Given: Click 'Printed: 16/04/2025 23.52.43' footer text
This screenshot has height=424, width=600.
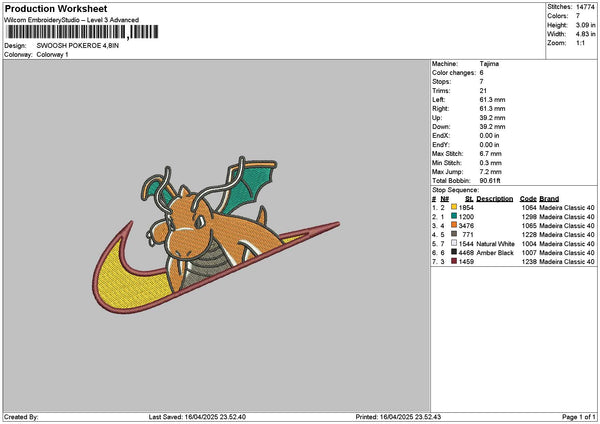Looking at the screenshot, I should click(398, 417).
